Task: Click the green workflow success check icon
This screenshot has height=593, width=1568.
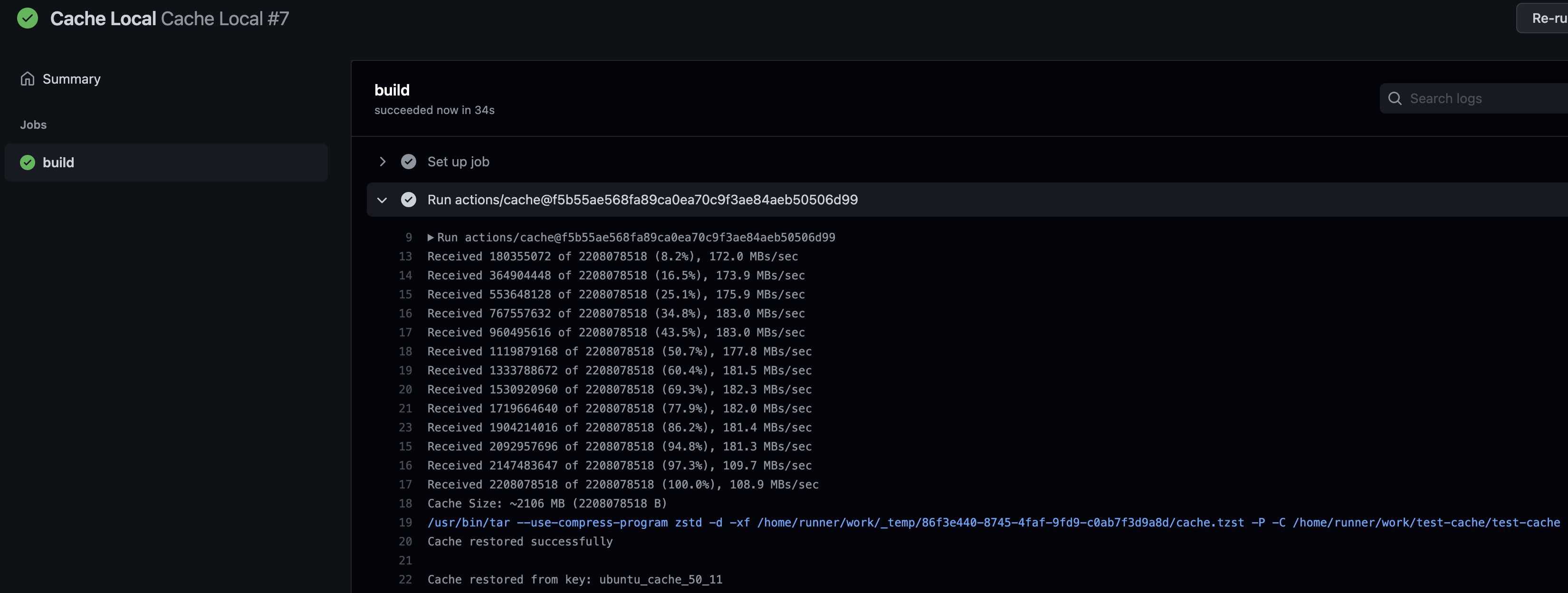Action: [28, 18]
